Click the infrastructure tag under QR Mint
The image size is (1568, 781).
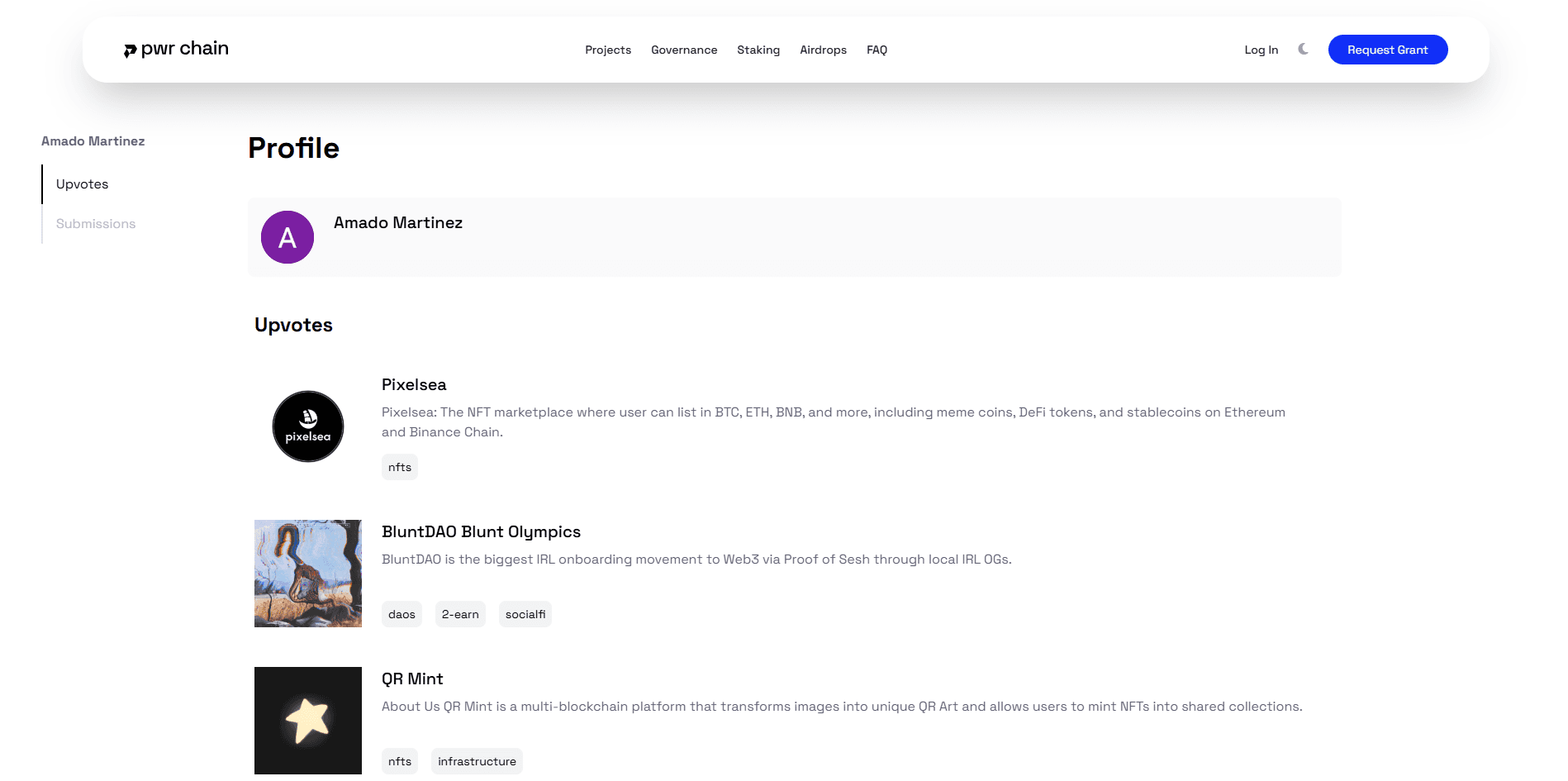click(477, 760)
